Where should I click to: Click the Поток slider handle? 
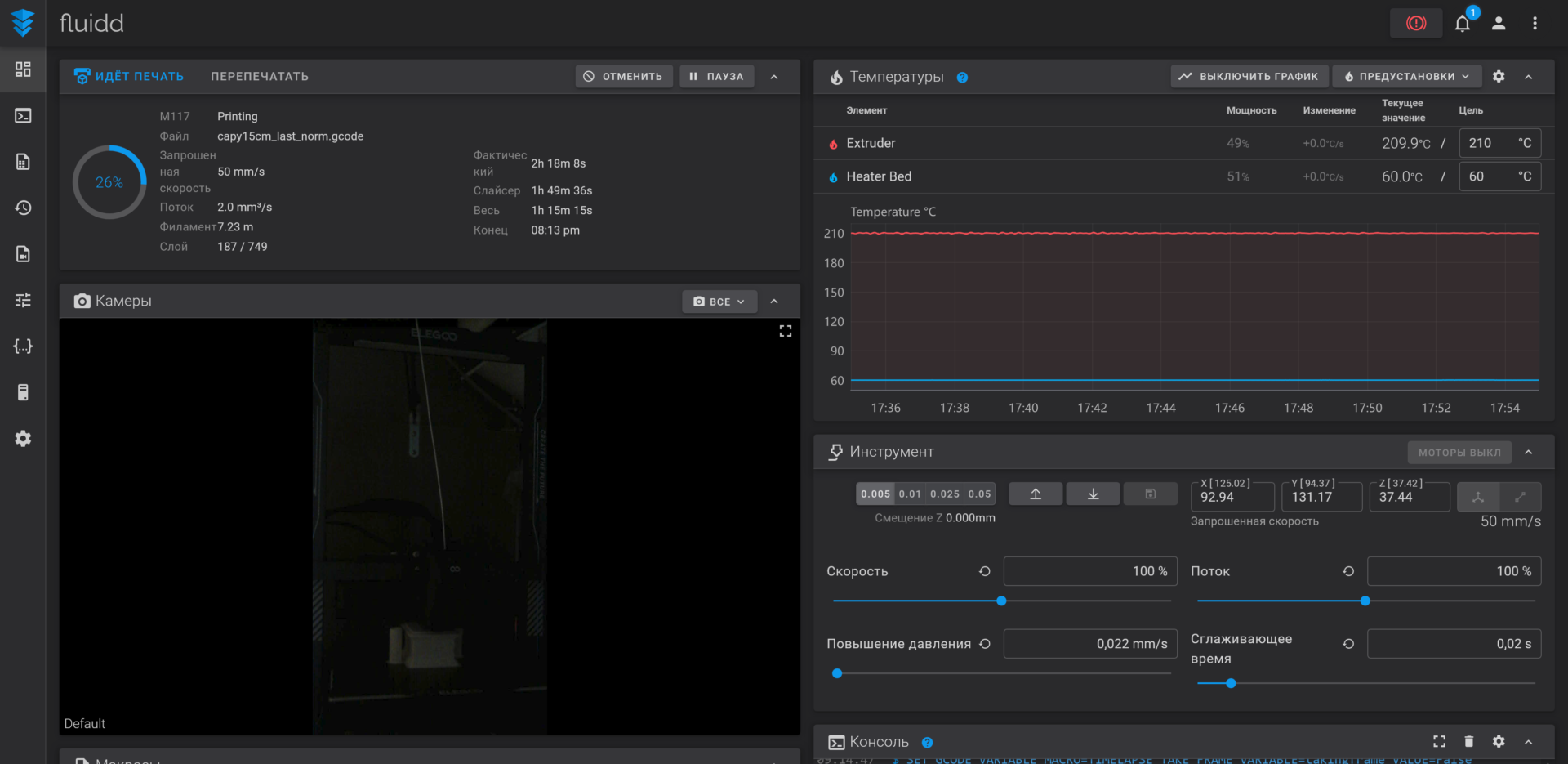click(x=1365, y=601)
